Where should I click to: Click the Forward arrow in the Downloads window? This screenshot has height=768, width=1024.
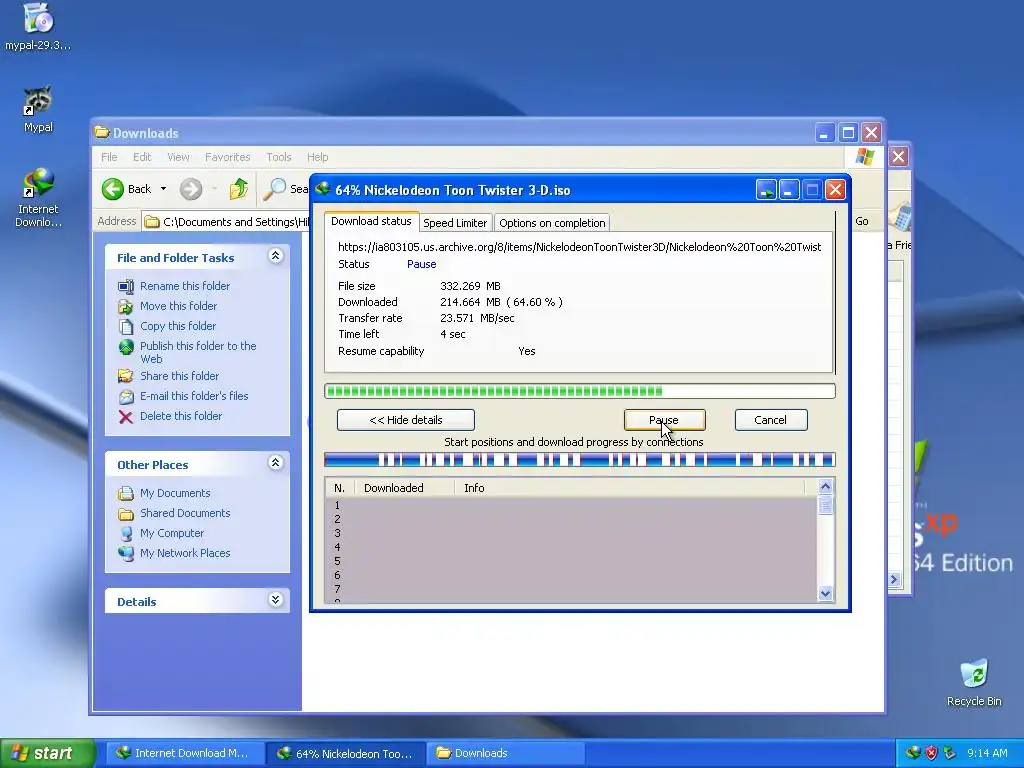[191, 189]
